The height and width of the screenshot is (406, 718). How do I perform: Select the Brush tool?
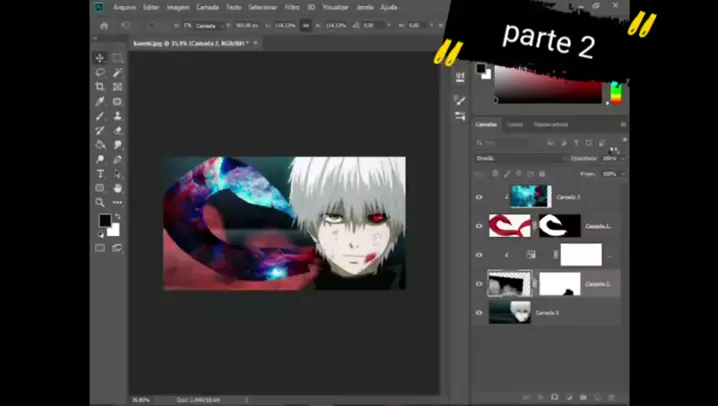coord(100,116)
